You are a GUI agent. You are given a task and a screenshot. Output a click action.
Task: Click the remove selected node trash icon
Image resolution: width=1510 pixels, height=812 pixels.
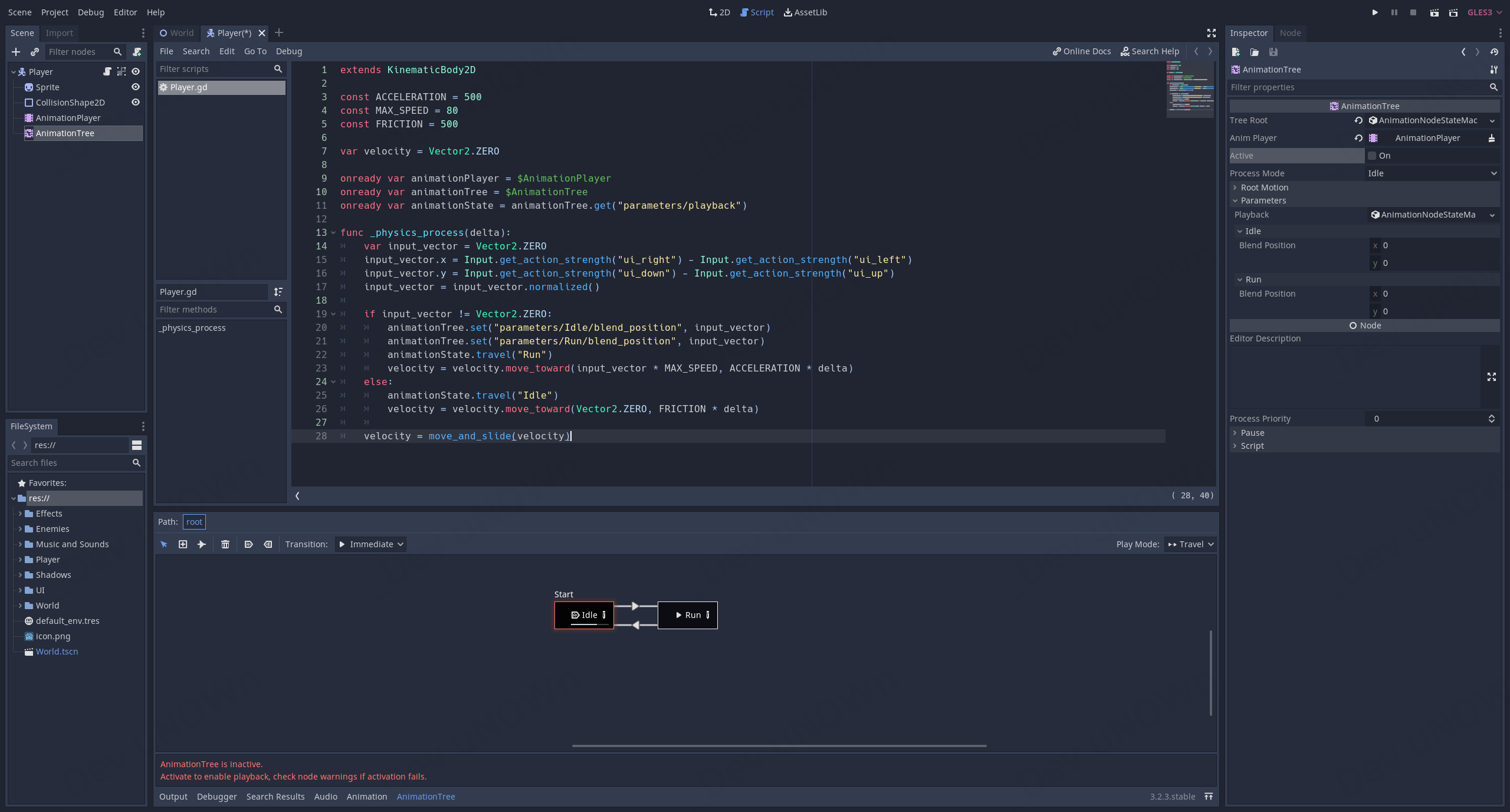pos(225,544)
